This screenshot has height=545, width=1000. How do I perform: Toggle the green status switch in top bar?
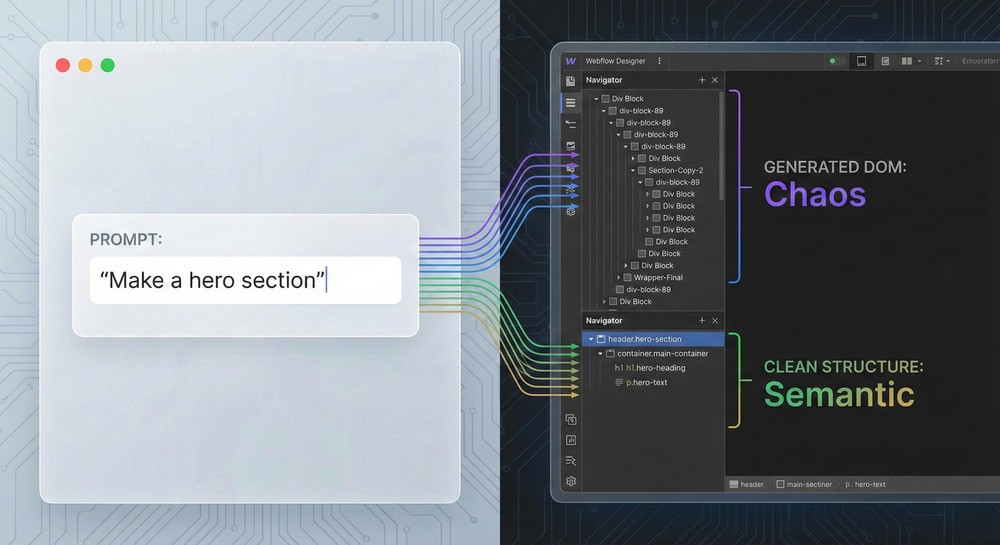[x=836, y=61]
